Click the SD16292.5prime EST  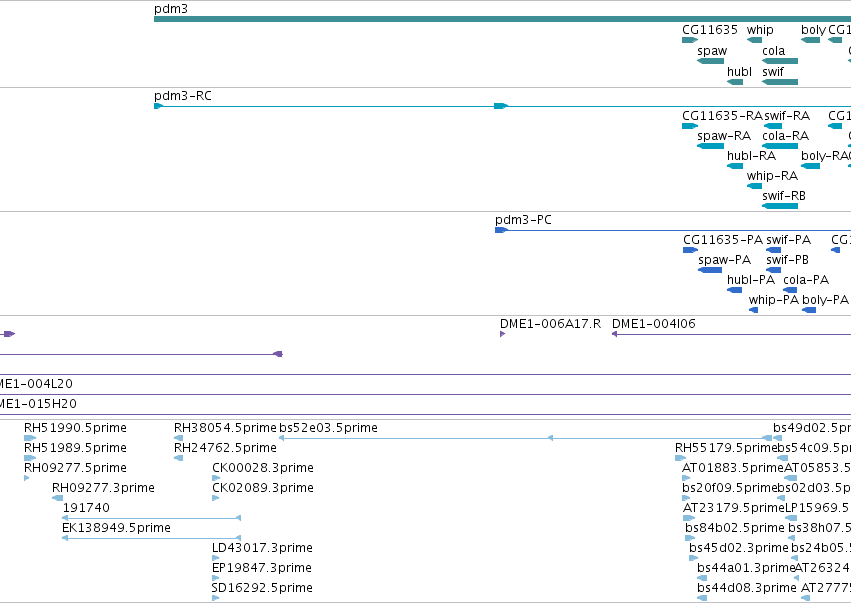215,598
